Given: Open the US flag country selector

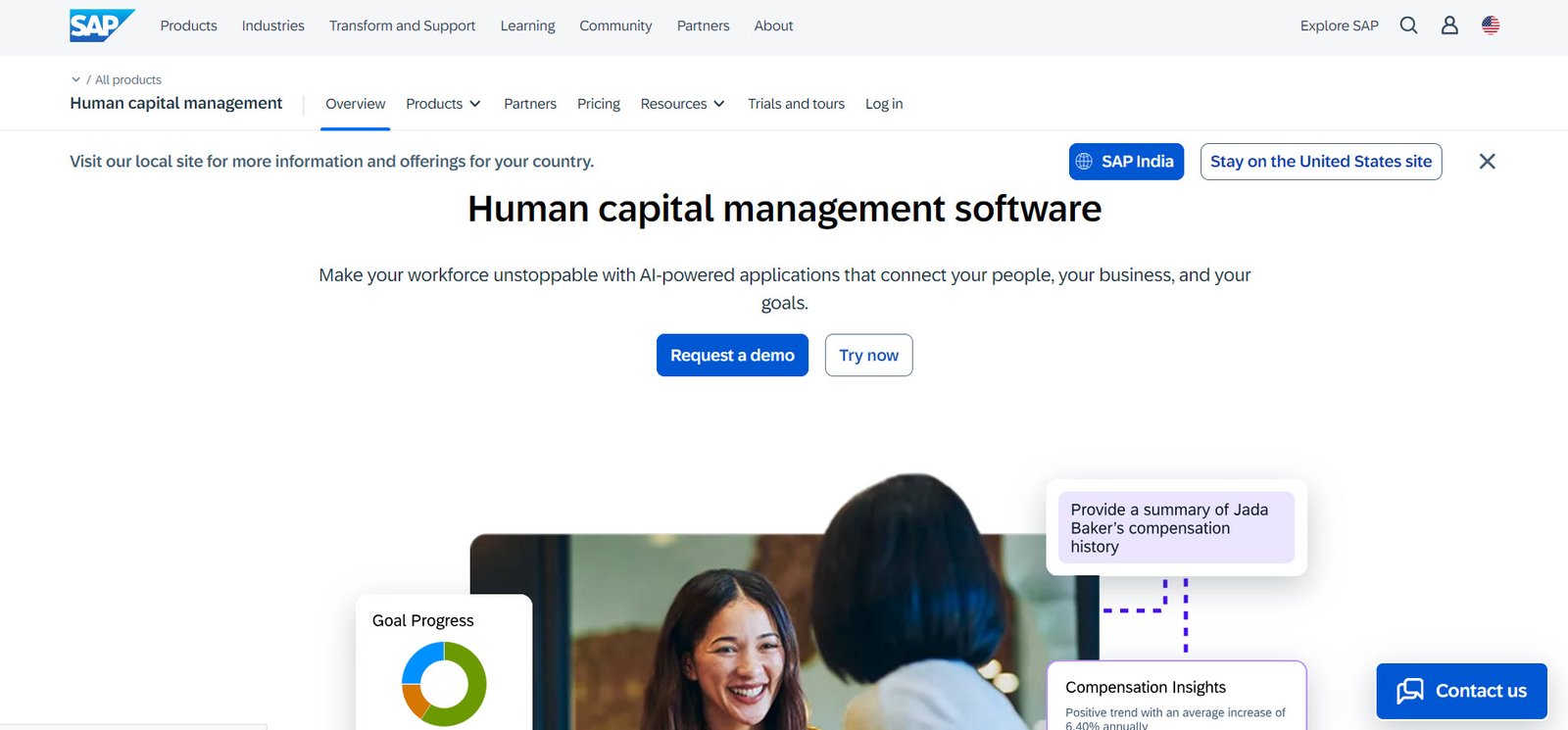Looking at the screenshot, I should click(1491, 25).
